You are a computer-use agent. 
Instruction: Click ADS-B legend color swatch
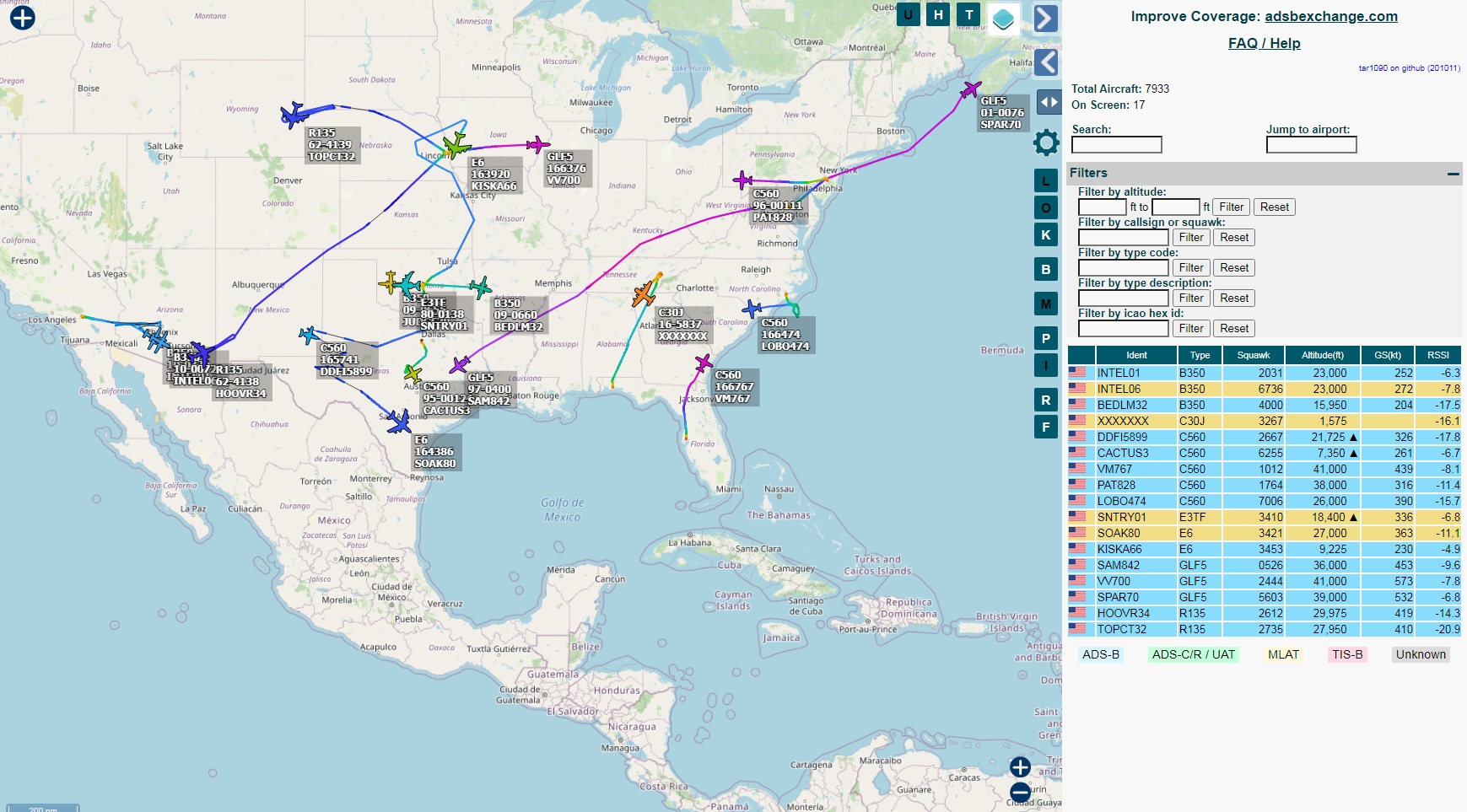click(x=1100, y=654)
